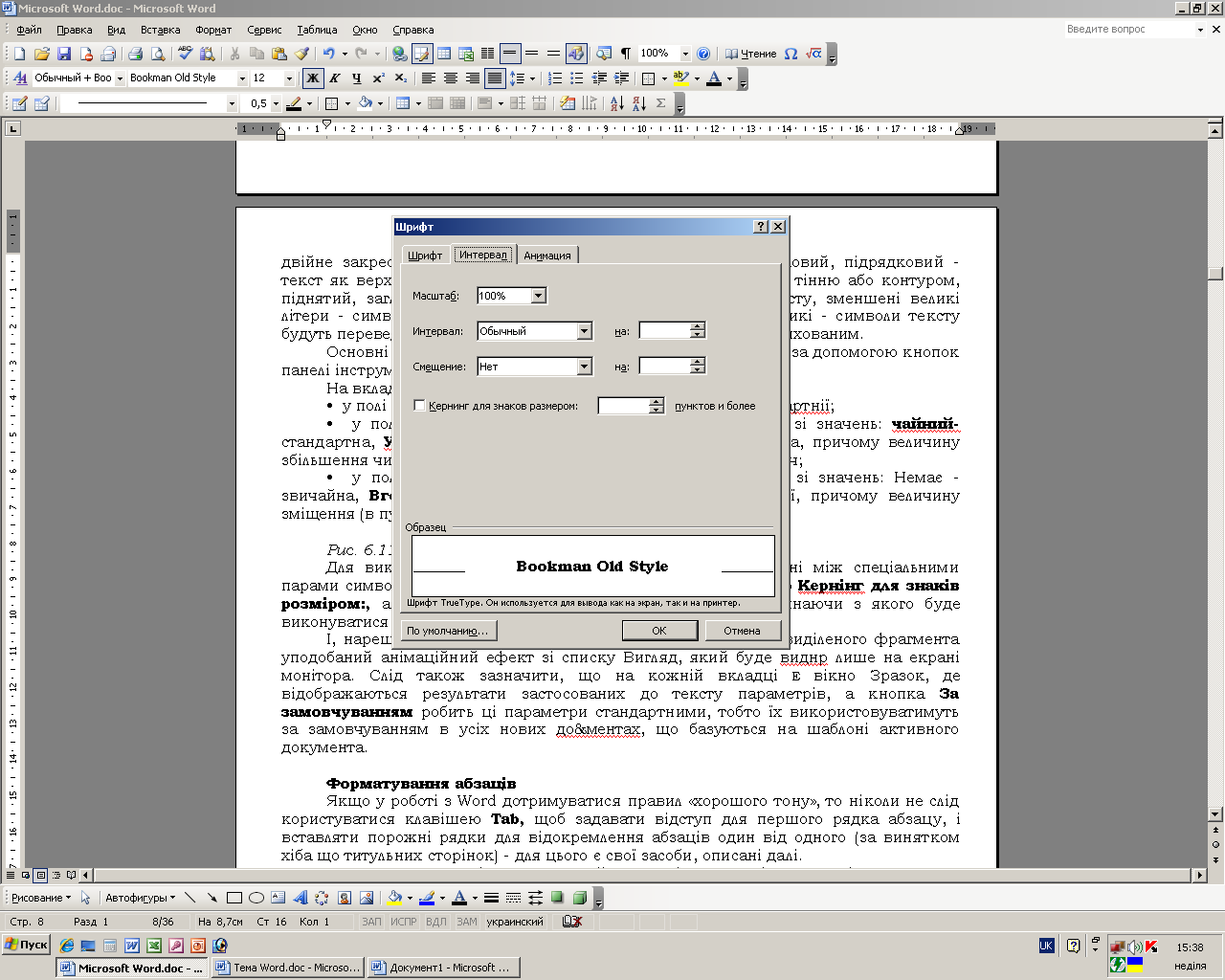
Task: Enable the Кернинг для знаков размером checkbox
Action: [x=419, y=406]
